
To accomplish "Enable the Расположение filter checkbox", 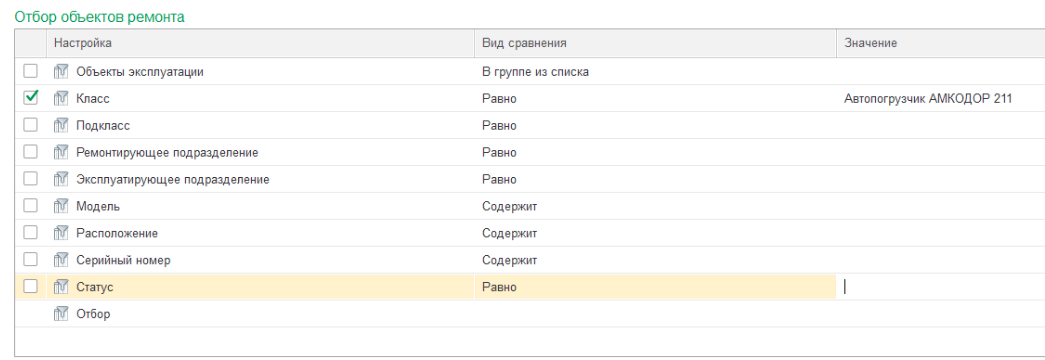I will coord(31,233).
